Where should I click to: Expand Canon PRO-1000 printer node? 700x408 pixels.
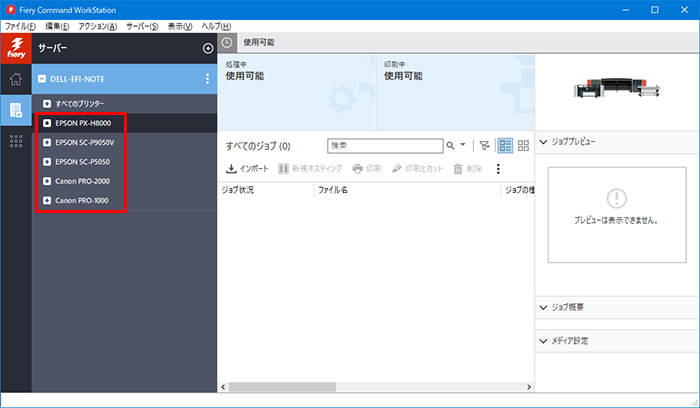[x=47, y=200]
